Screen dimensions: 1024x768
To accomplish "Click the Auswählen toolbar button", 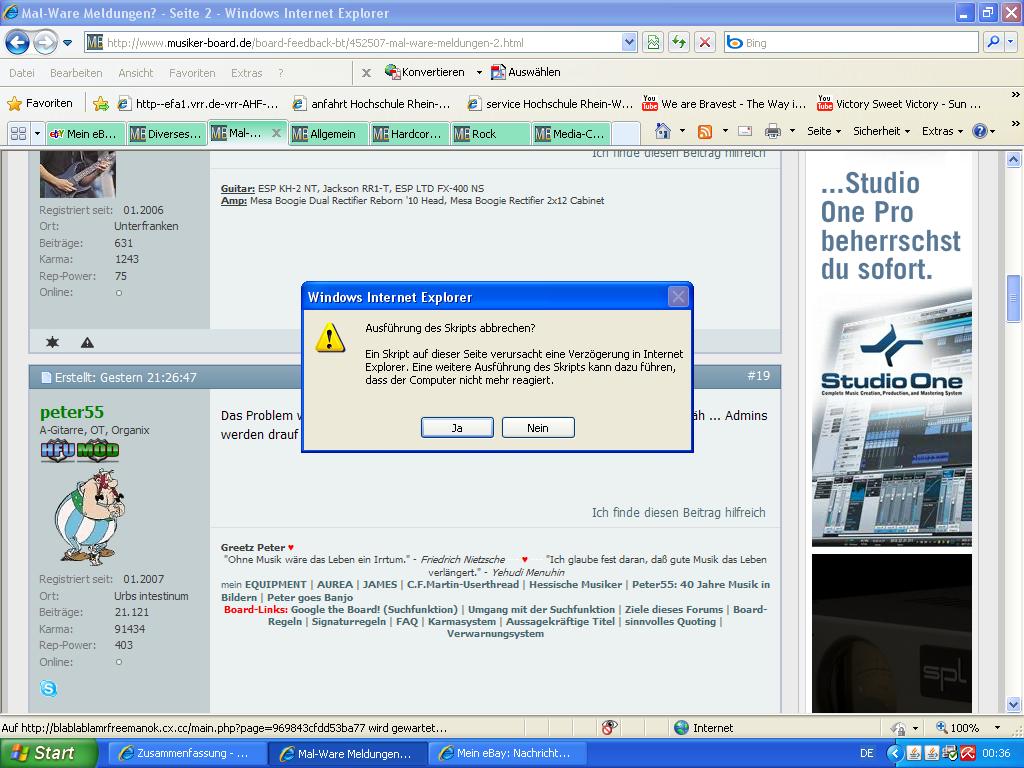I will tap(526, 72).
